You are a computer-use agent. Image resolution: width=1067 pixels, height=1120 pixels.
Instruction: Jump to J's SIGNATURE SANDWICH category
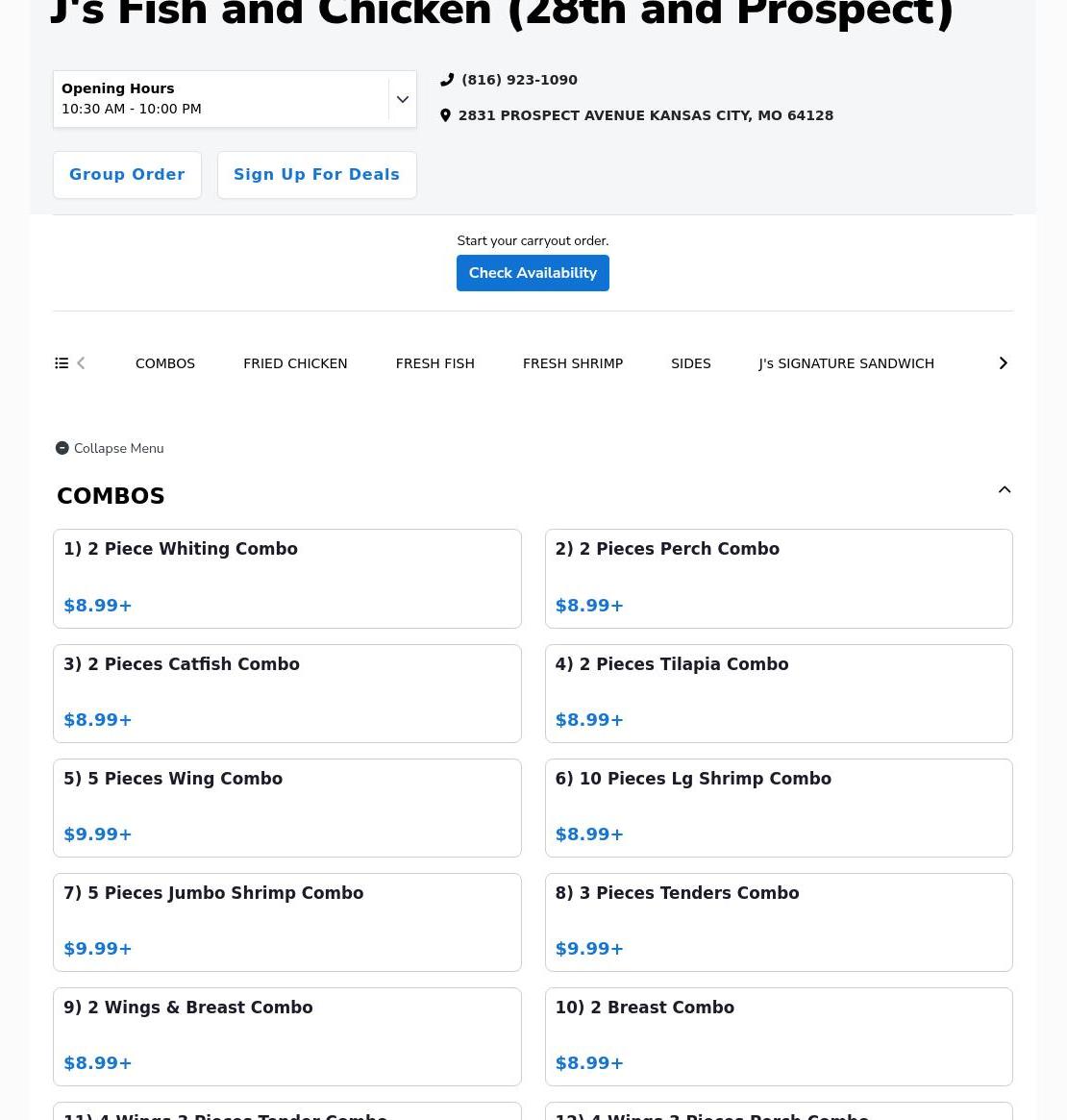coord(846,363)
